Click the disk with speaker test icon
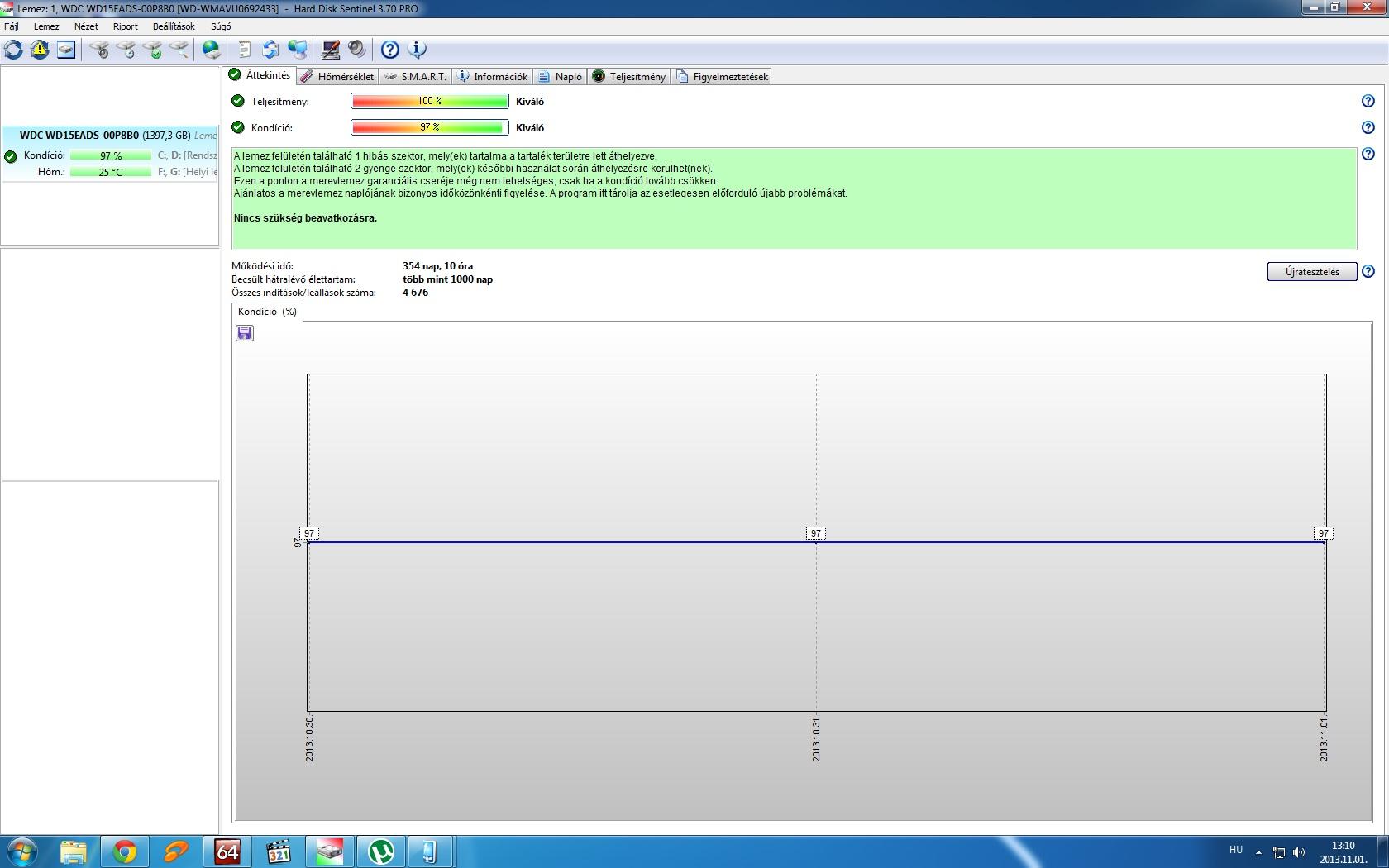1389x868 pixels. coord(99,50)
